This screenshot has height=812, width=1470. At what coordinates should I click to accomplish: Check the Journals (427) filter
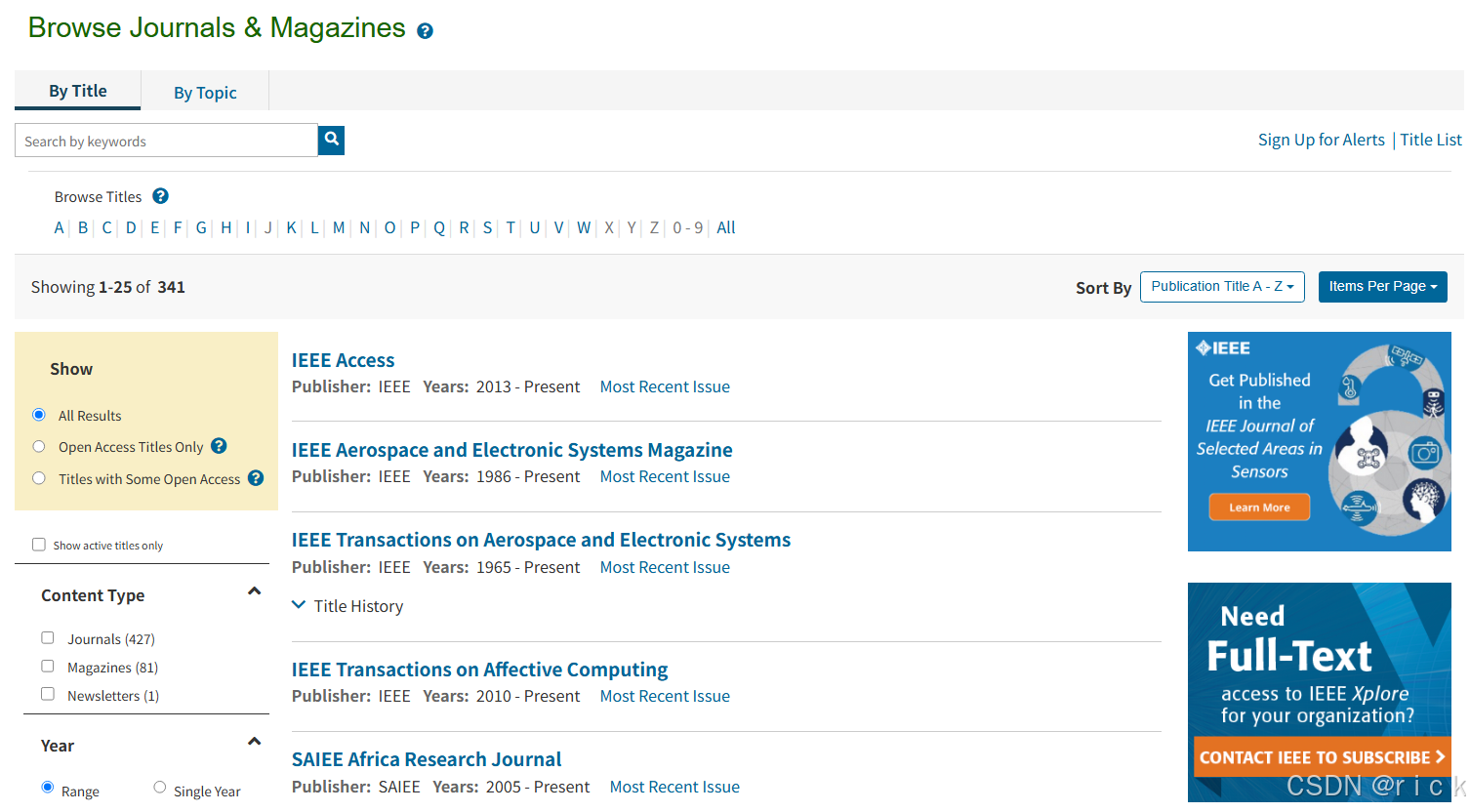click(x=47, y=638)
